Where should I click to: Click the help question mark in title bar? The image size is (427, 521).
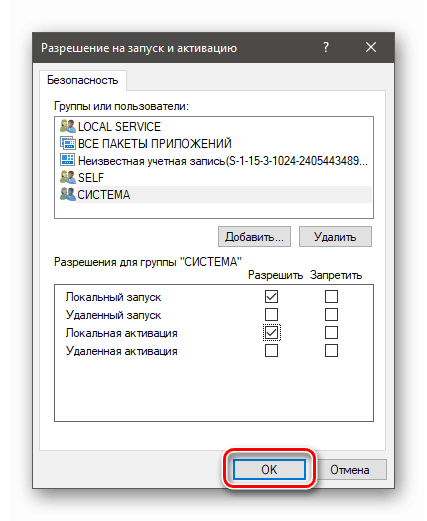tap(326, 48)
